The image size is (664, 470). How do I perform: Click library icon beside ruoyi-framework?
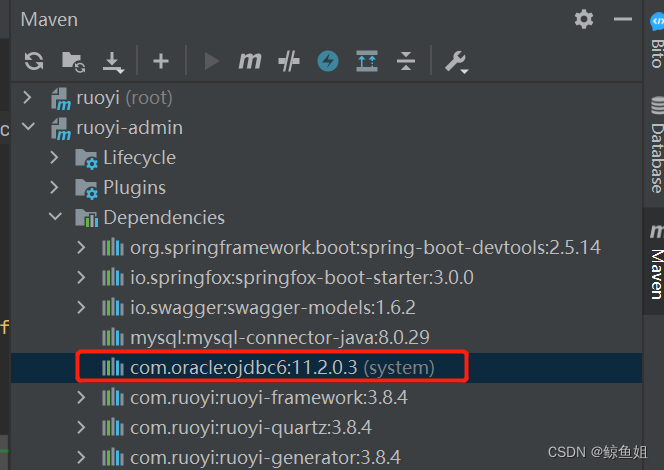[x=113, y=398]
